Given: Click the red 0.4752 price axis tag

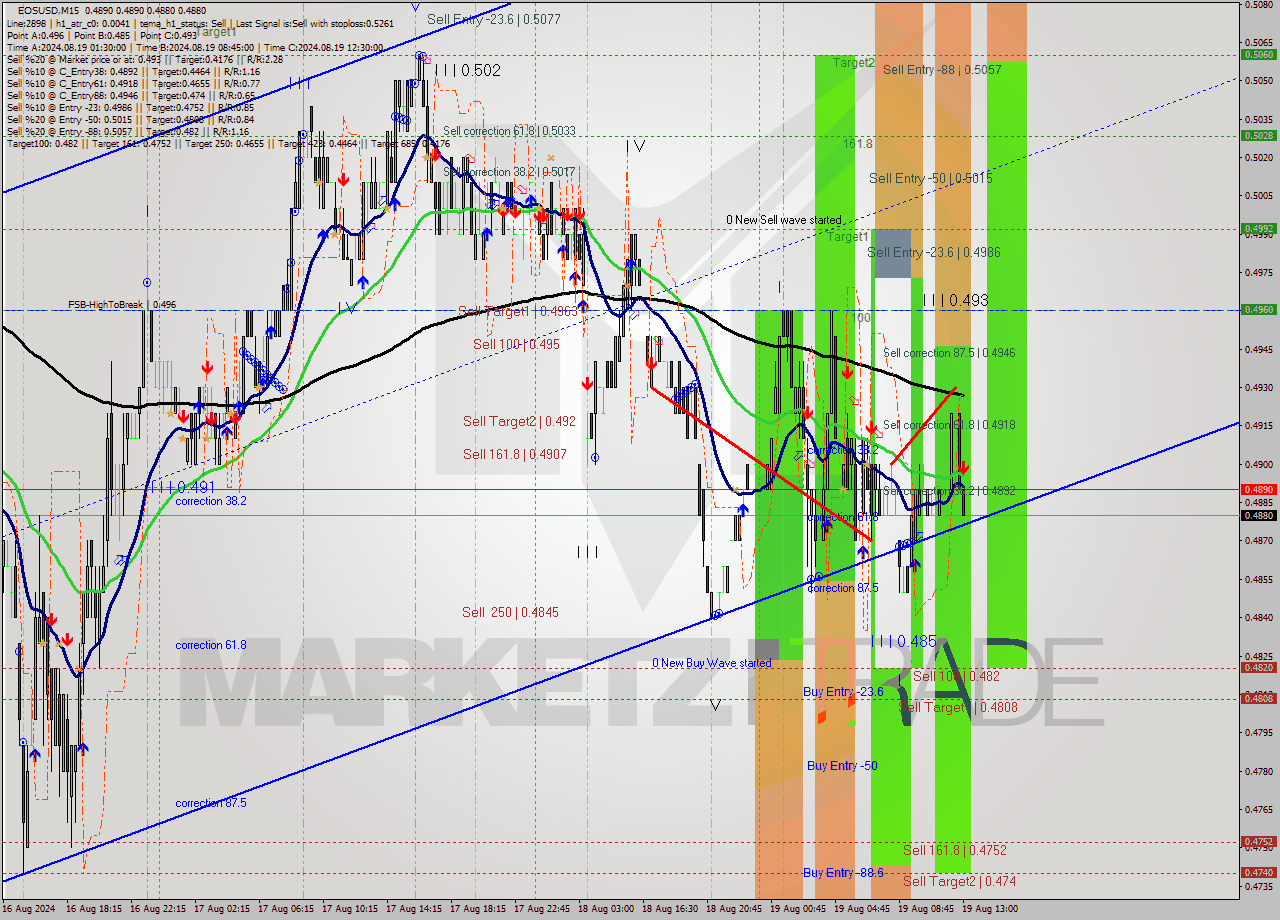Looking at the screenshot, I should 1258,842.
